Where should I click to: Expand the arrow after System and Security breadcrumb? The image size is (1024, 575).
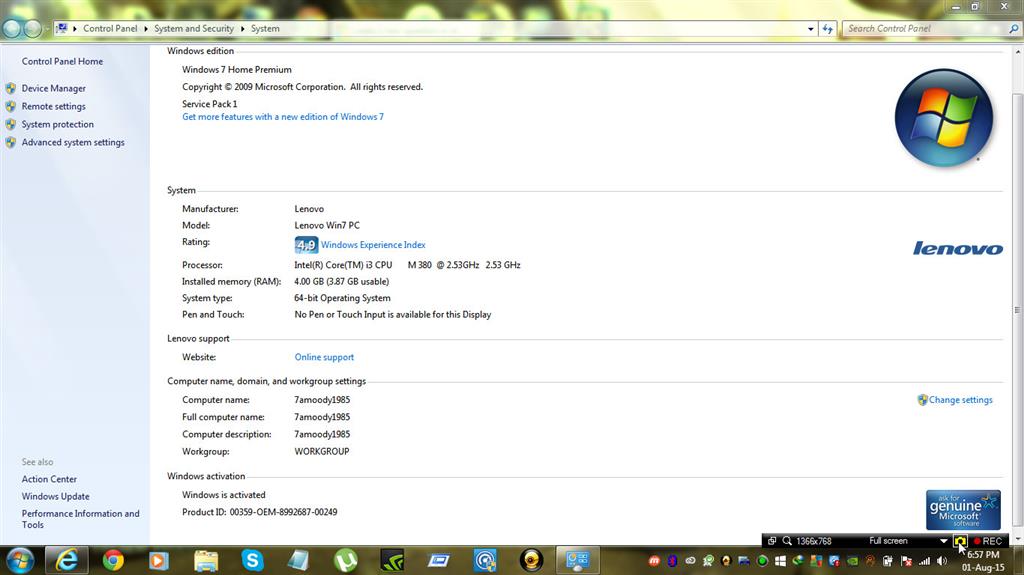pos(242,29)
